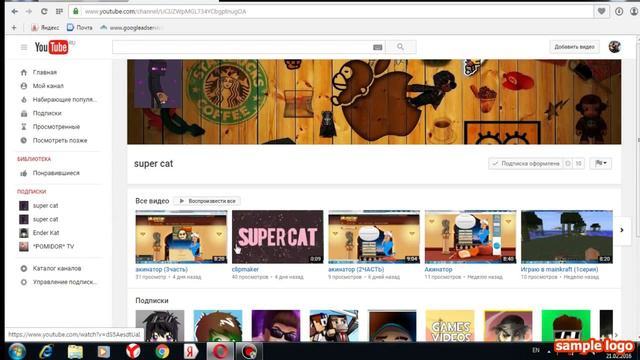This screenshot has width=640, height=360.
Task: Click the Подписки section heading on channel
Action: click(152, 300)
